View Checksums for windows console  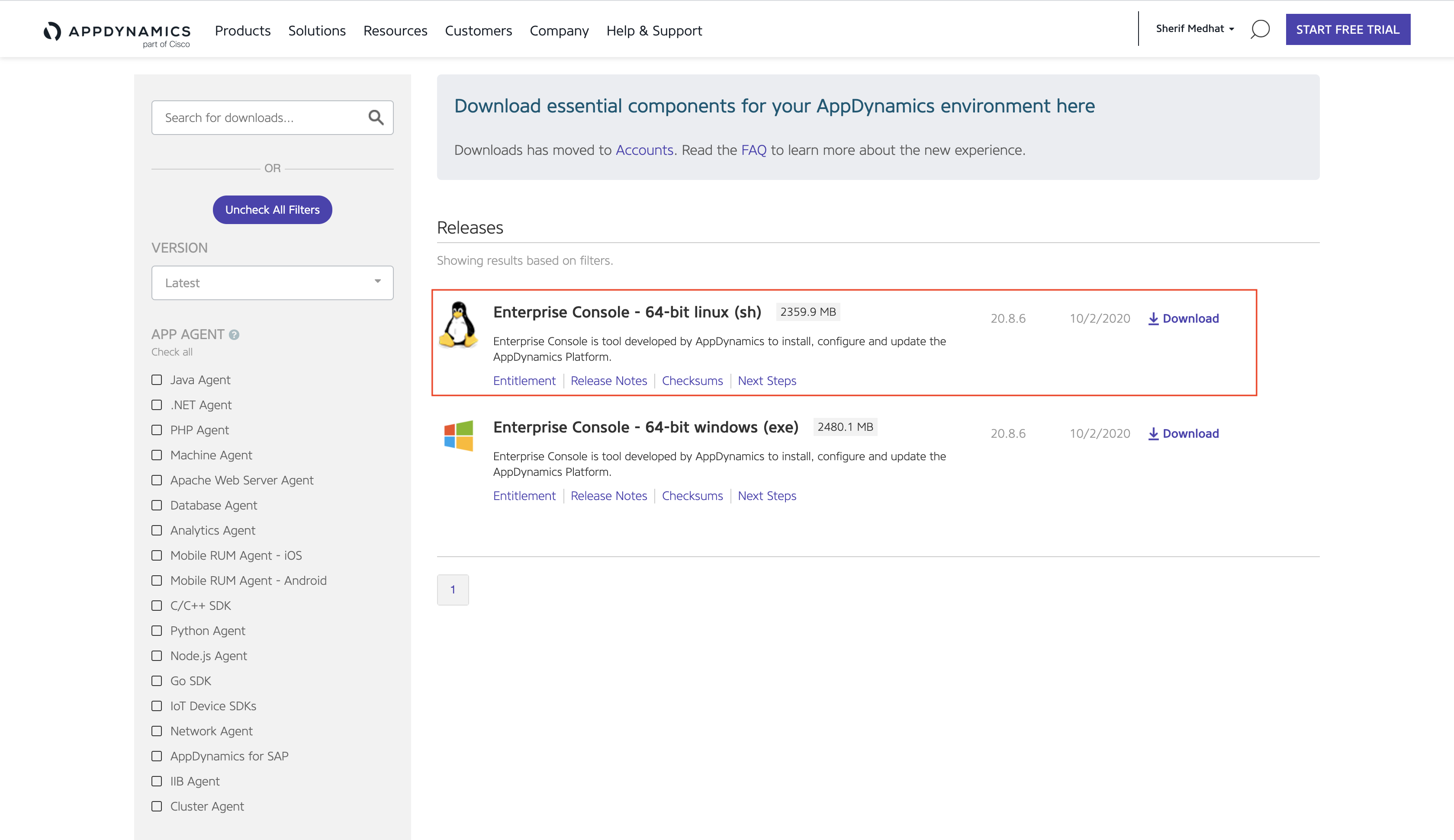[692, 496]
